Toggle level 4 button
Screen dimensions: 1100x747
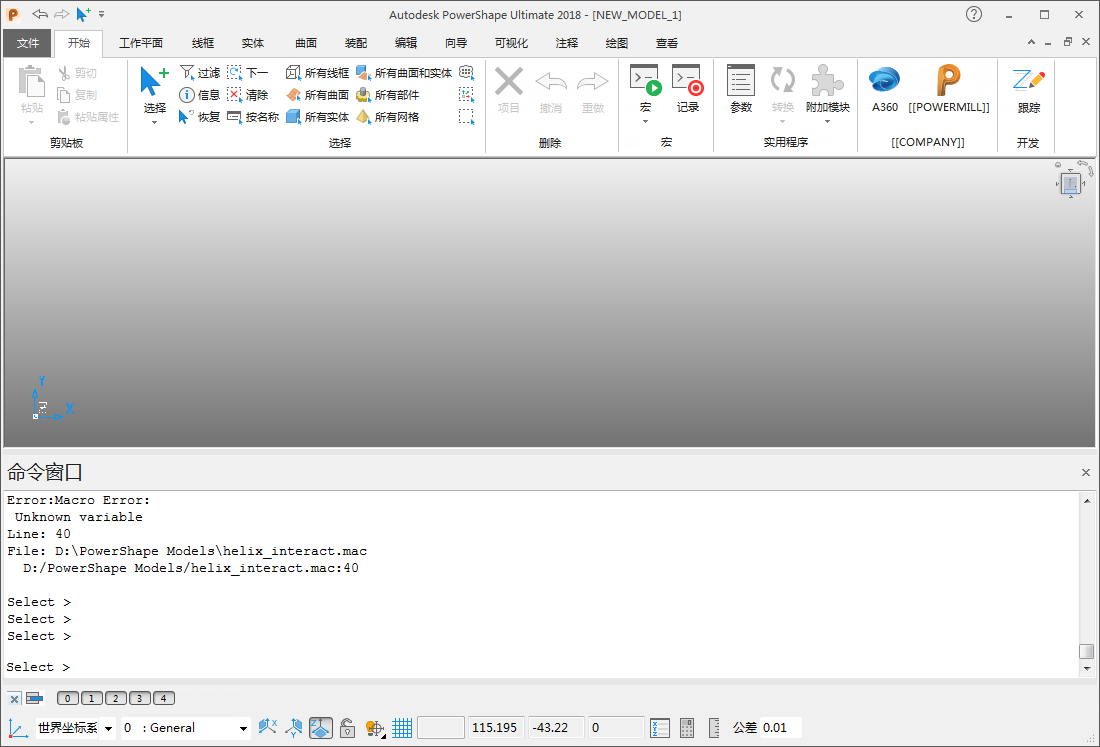[x=163, y=698]
